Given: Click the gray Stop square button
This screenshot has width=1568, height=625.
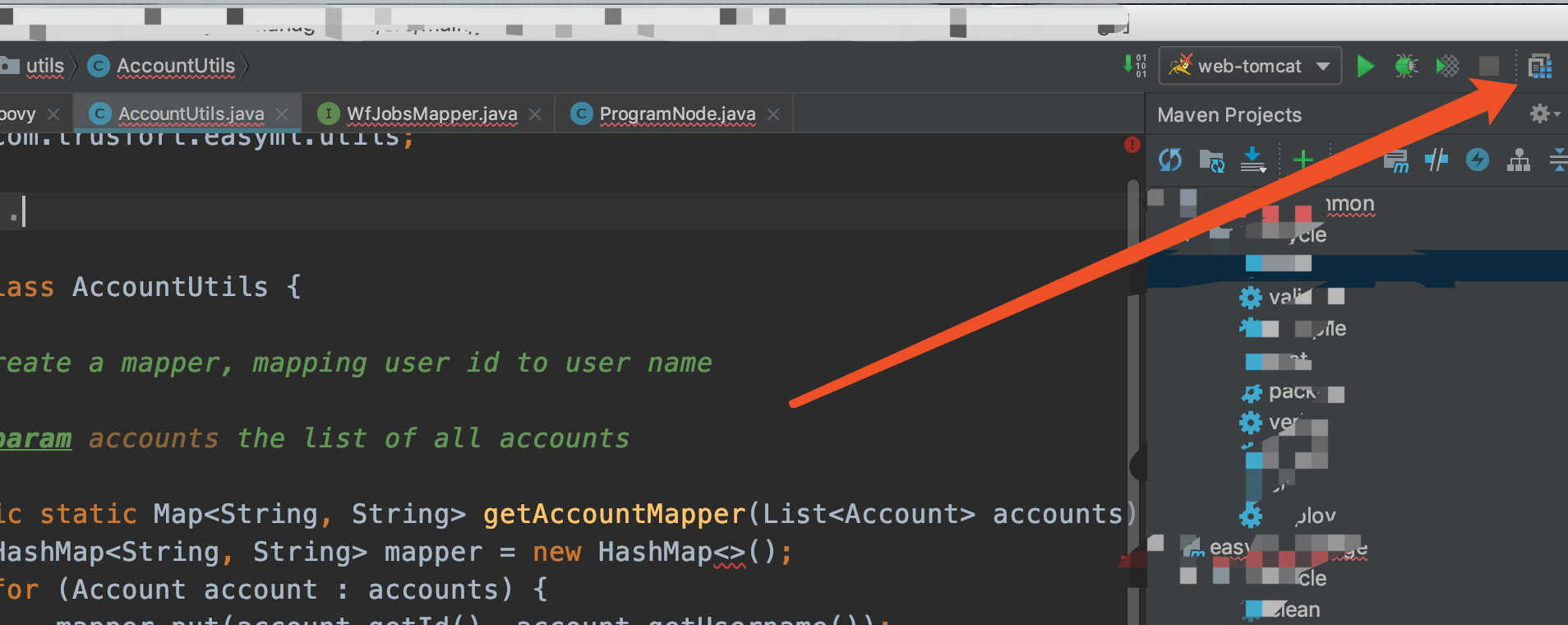Looking at the screenshot, I should point(1488,66).
